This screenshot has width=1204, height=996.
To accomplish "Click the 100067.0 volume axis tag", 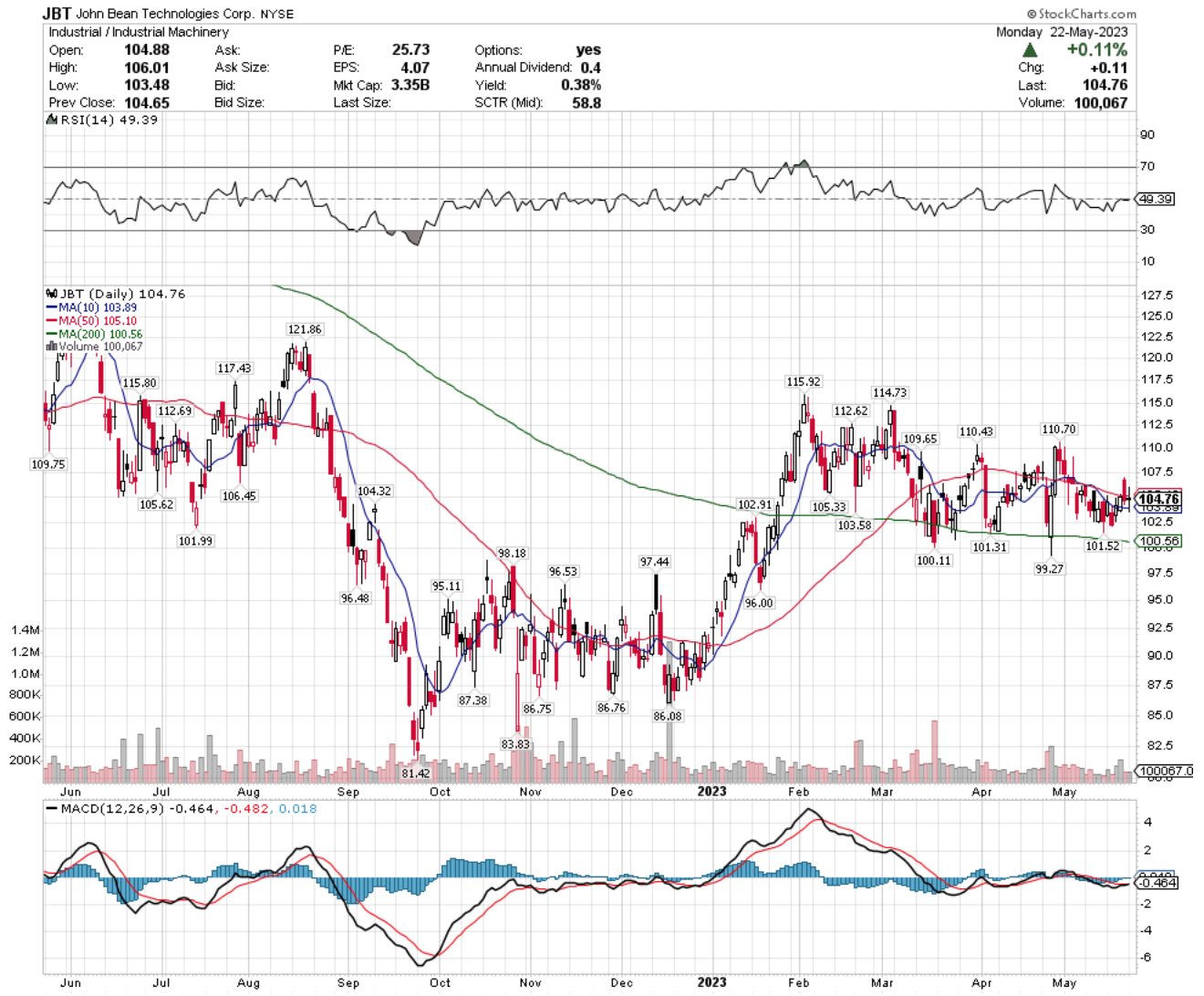I will [1165, 771].
